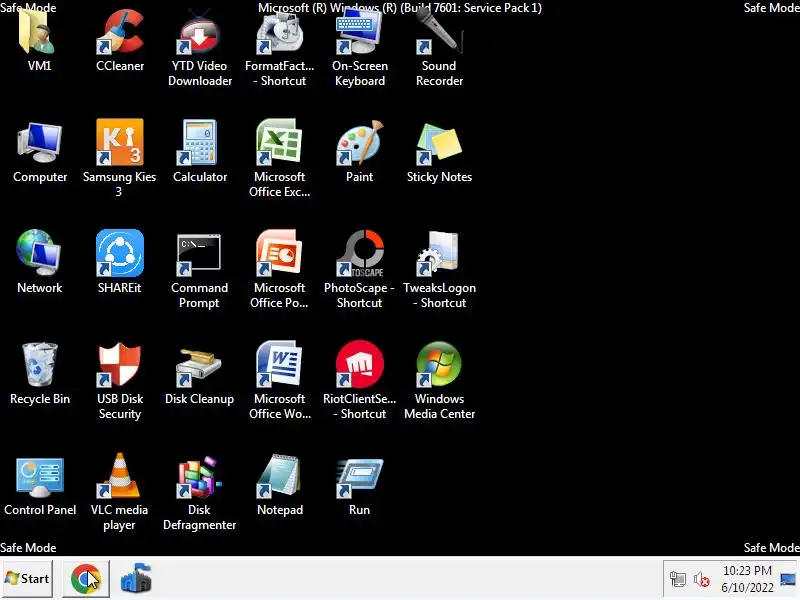Screen dimensions: 800x600
Task: Select the Computer desktop icon
Action: [39, 143]
